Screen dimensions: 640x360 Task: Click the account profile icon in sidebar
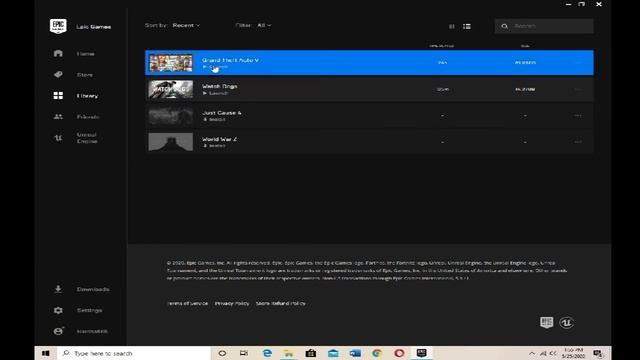point(58,331)
